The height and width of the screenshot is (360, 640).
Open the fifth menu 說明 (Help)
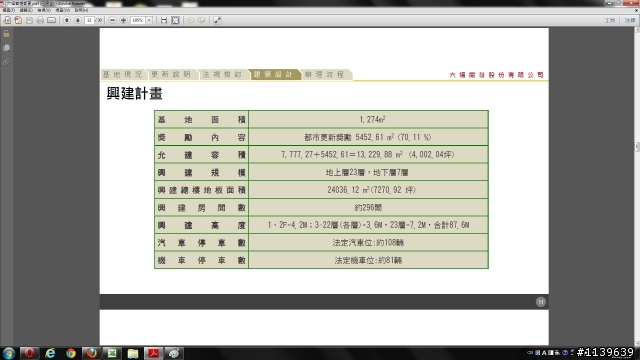pyautogui.click(x=81, y=10)
